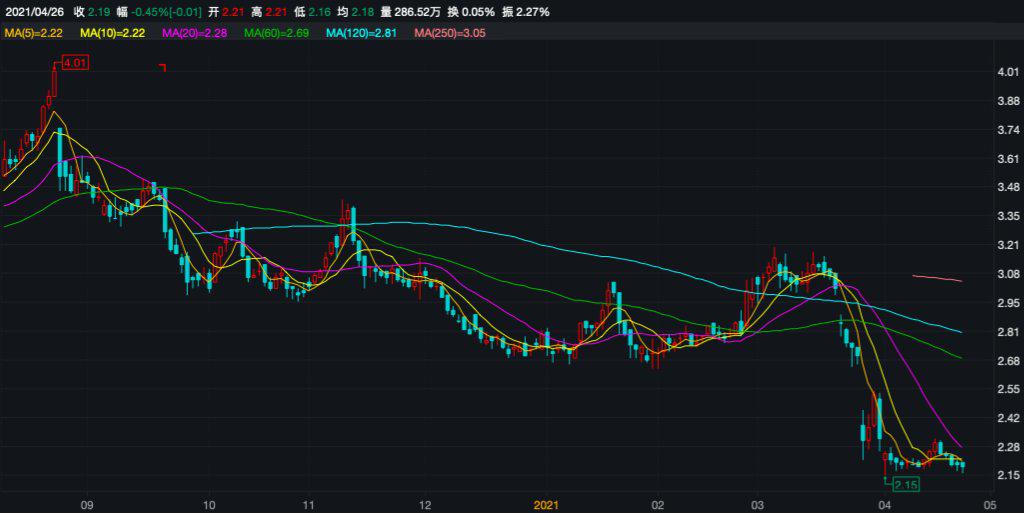The width and height of the screenshot is (1024, 513).
Task: Click the tall red candle under 4.01 marker
Action: 54,82
